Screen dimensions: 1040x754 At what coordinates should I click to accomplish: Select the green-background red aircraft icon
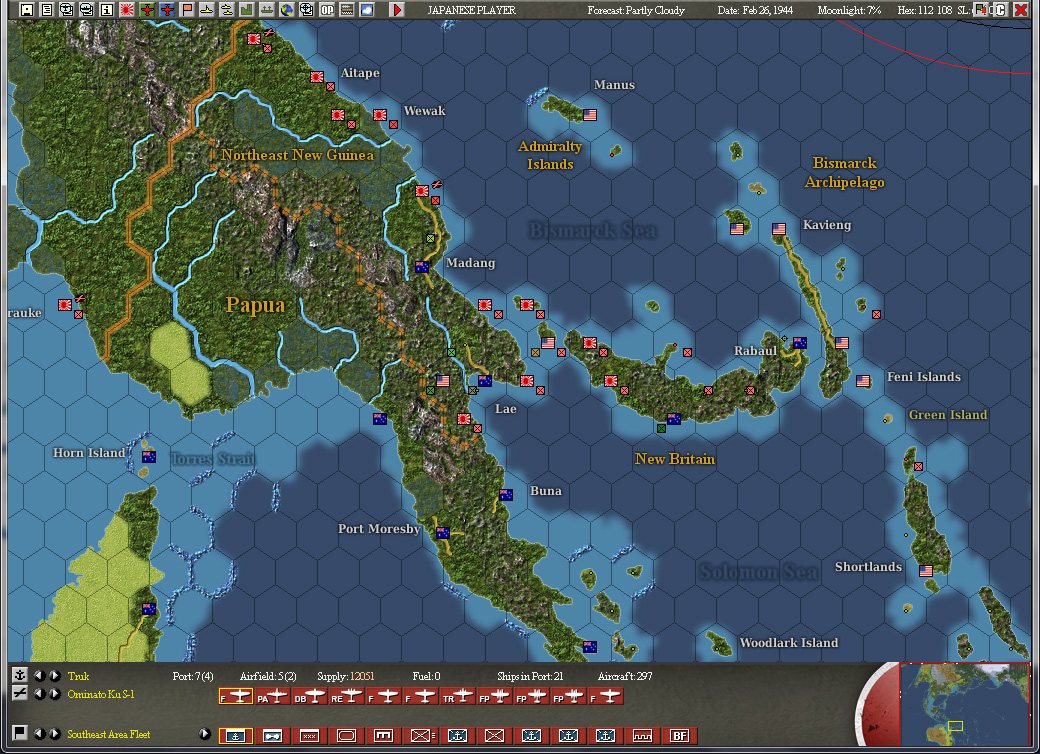(147, 10)
